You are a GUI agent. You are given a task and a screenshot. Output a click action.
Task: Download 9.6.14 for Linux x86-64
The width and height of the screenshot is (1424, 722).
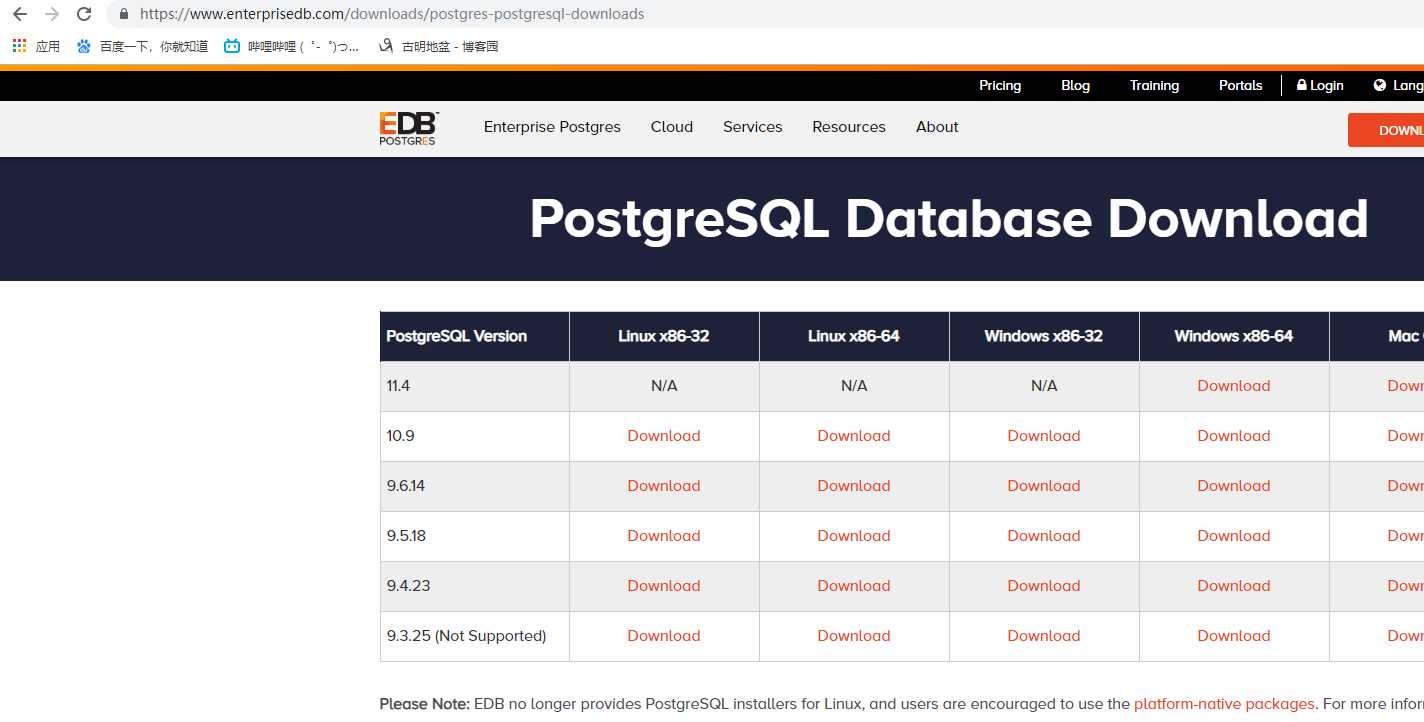coord(854,486)
